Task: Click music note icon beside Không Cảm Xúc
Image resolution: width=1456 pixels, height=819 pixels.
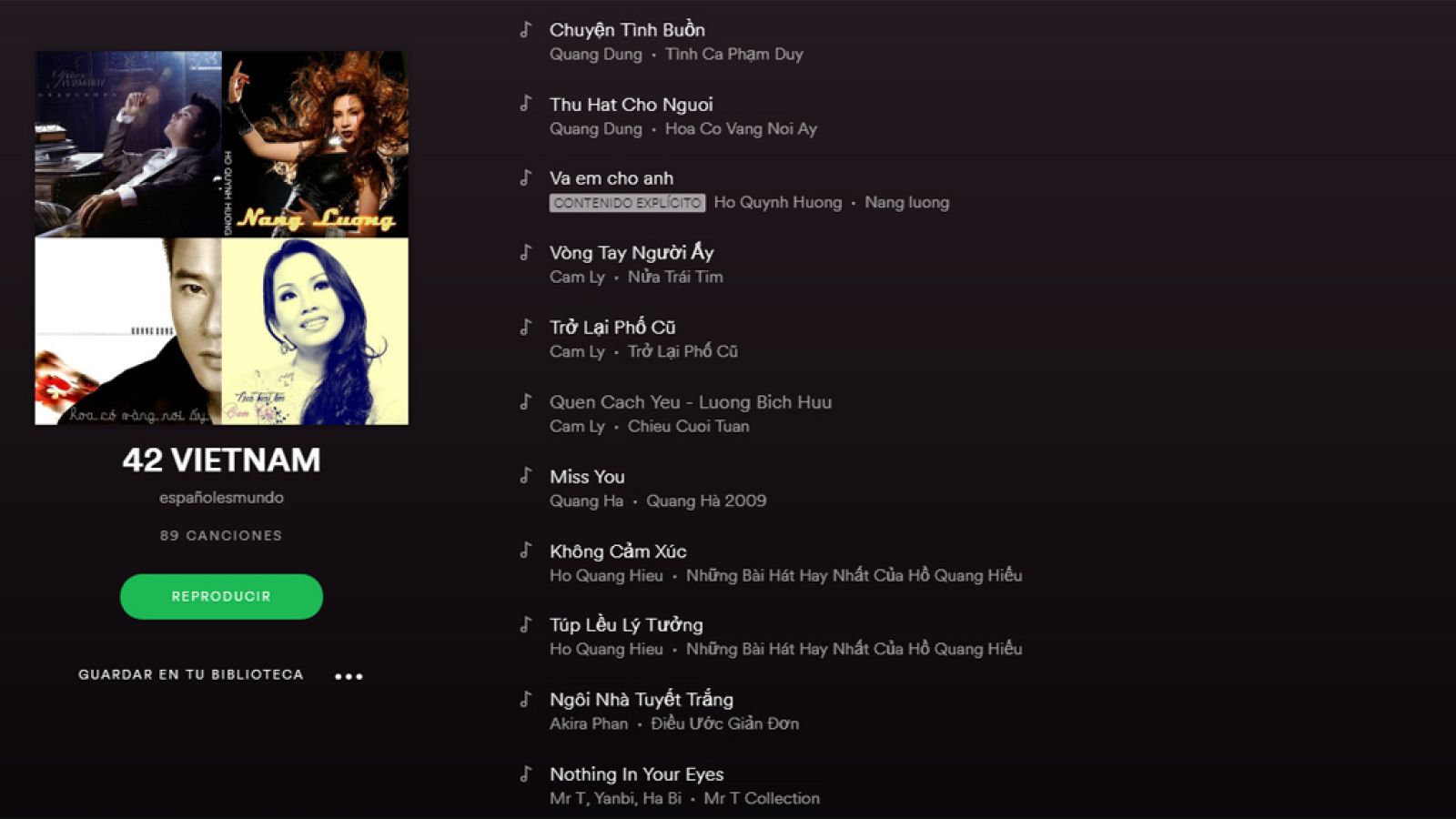Action: pyautogui.click(x=526, y=551)
